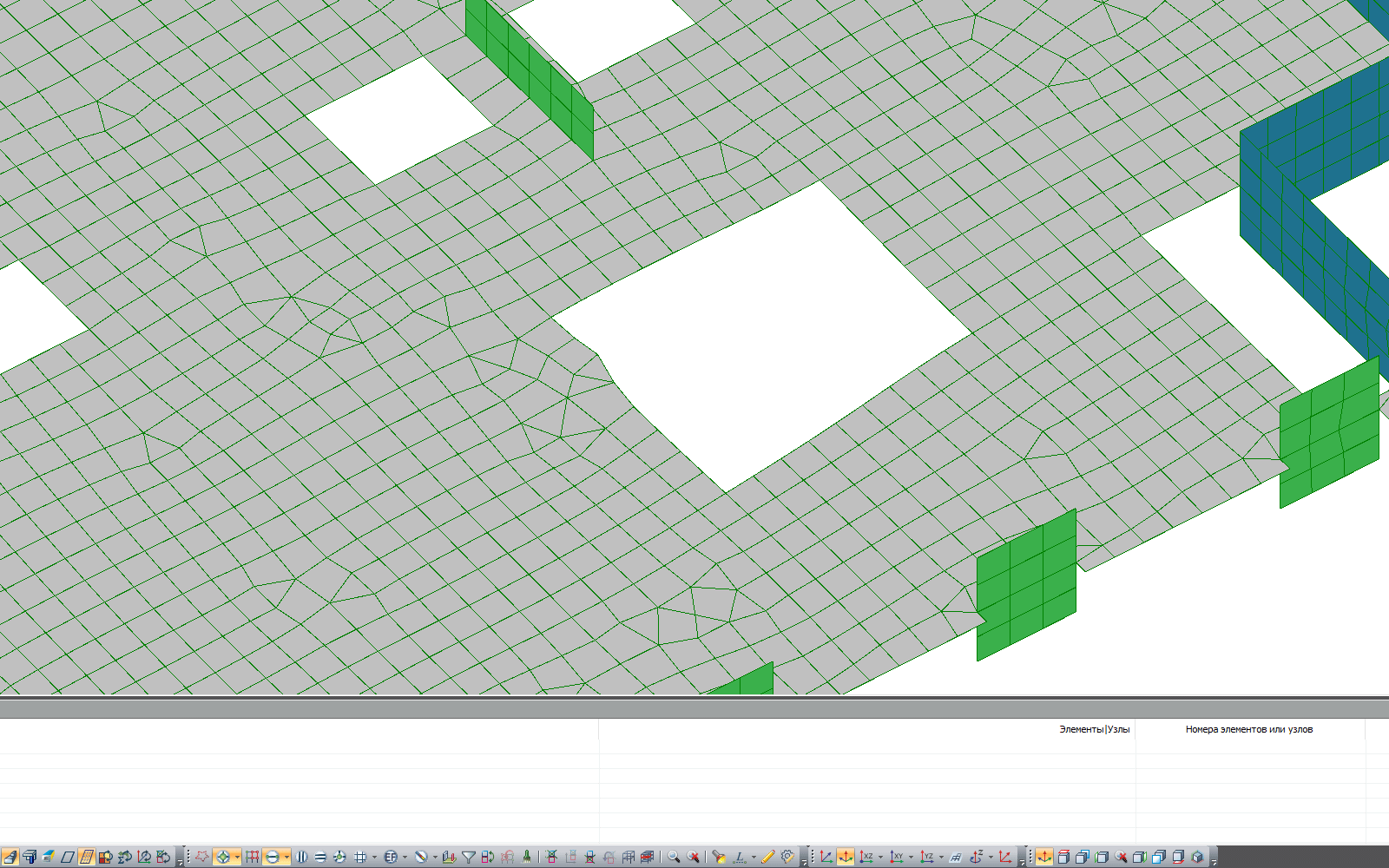The image size is (1389, 868).
Task: Click the magnifying glass zoom icon
Action: coord(673,857)
